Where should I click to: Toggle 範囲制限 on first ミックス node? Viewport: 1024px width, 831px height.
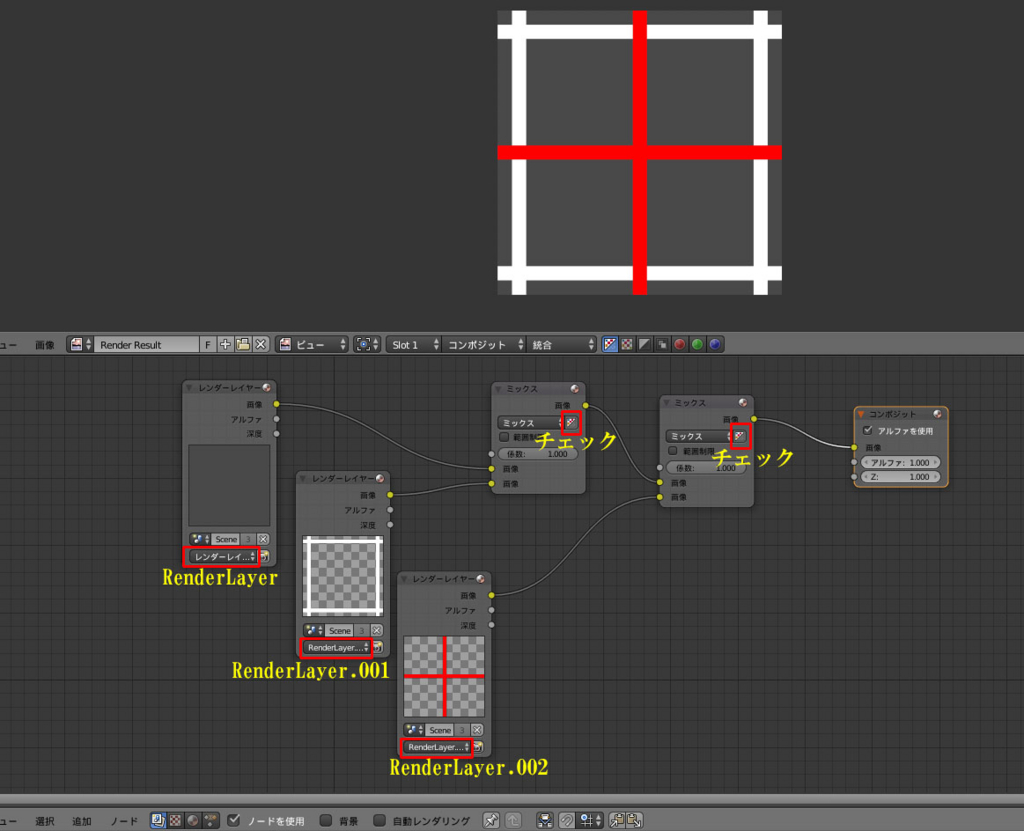[x=504, y=437]
